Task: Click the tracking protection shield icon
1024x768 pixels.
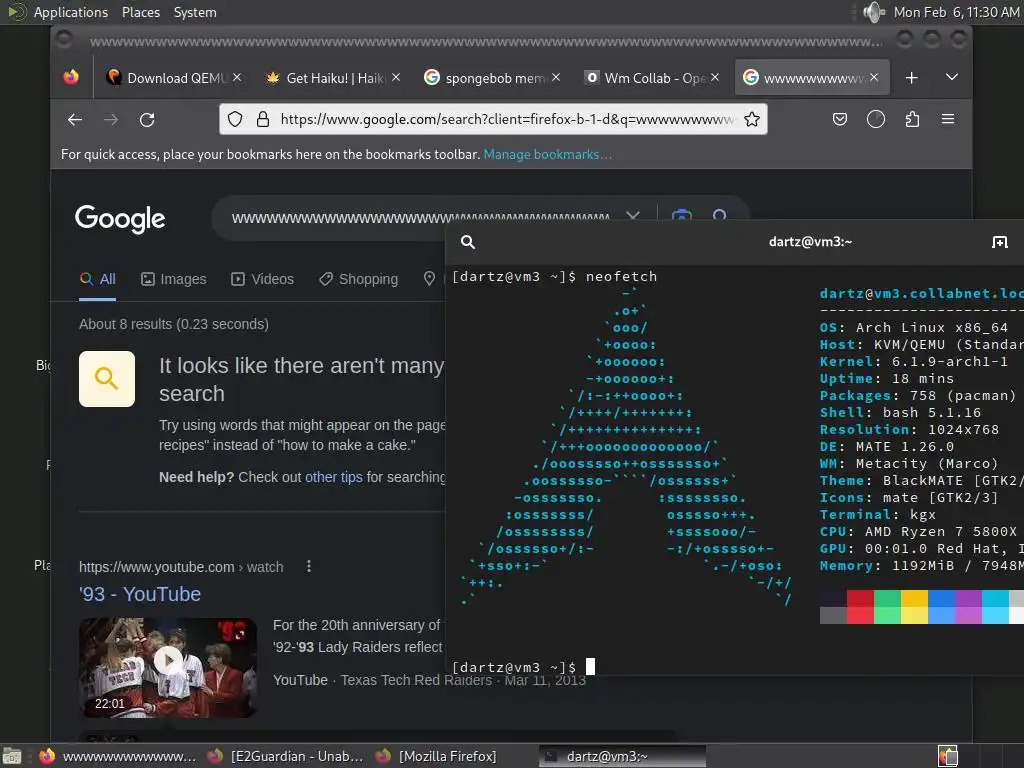Action: [x=235, y=119]
